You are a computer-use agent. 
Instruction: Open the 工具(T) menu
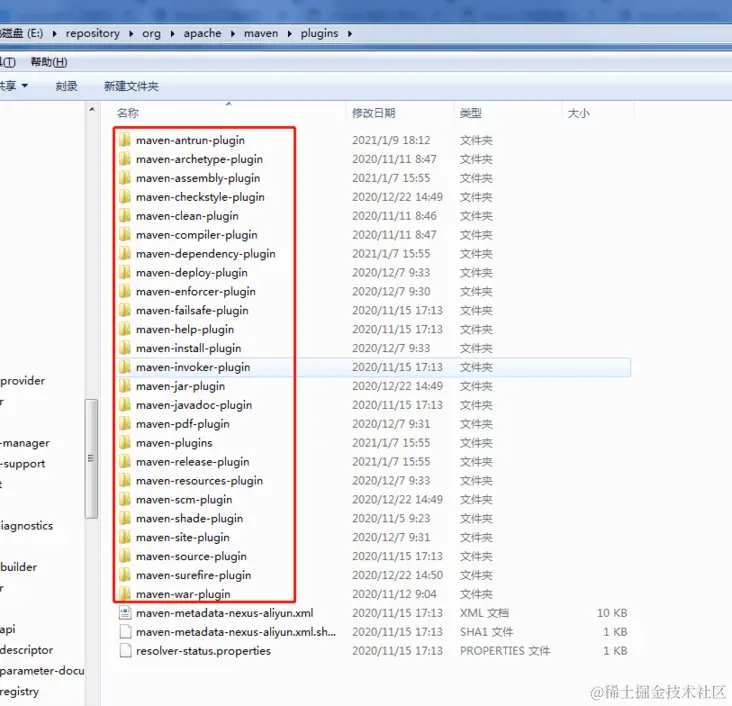pyautogui.click(x=8, y=62)
